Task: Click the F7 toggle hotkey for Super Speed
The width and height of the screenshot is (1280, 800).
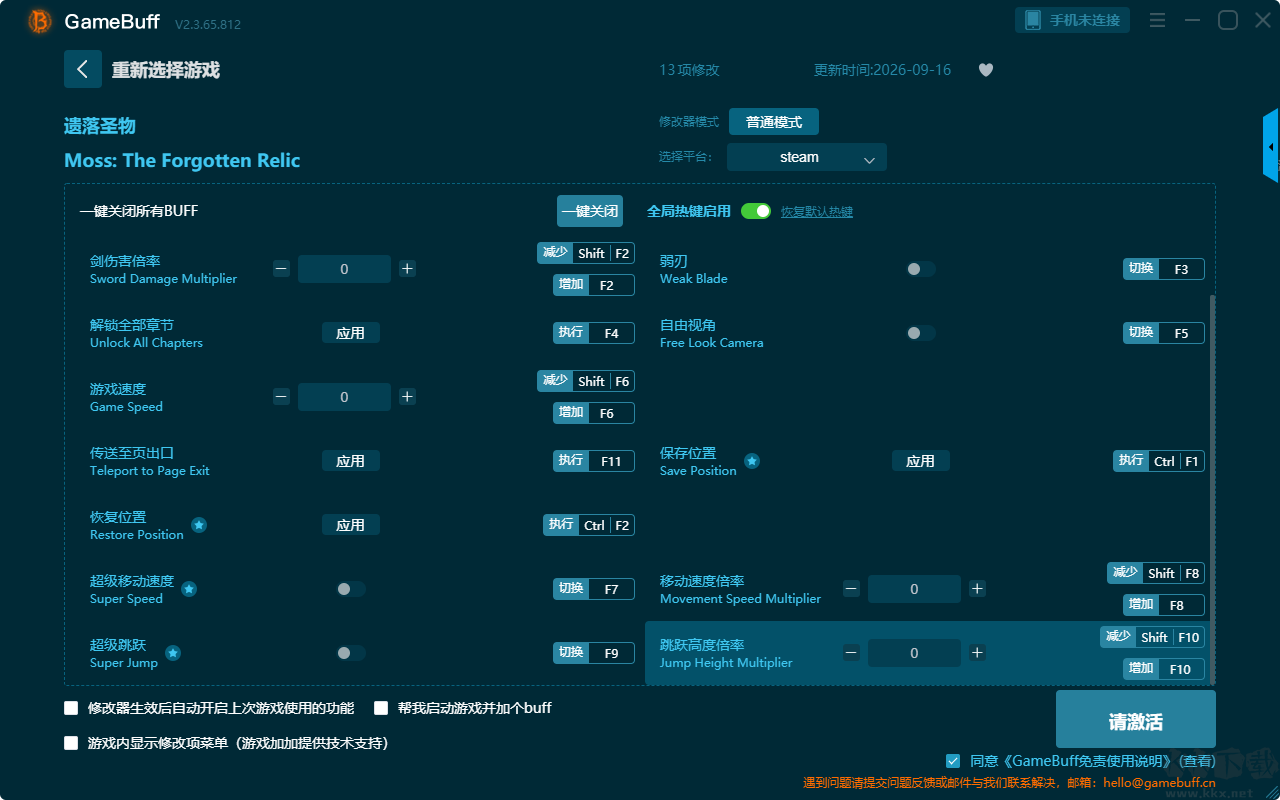Action: click(594, 589)
